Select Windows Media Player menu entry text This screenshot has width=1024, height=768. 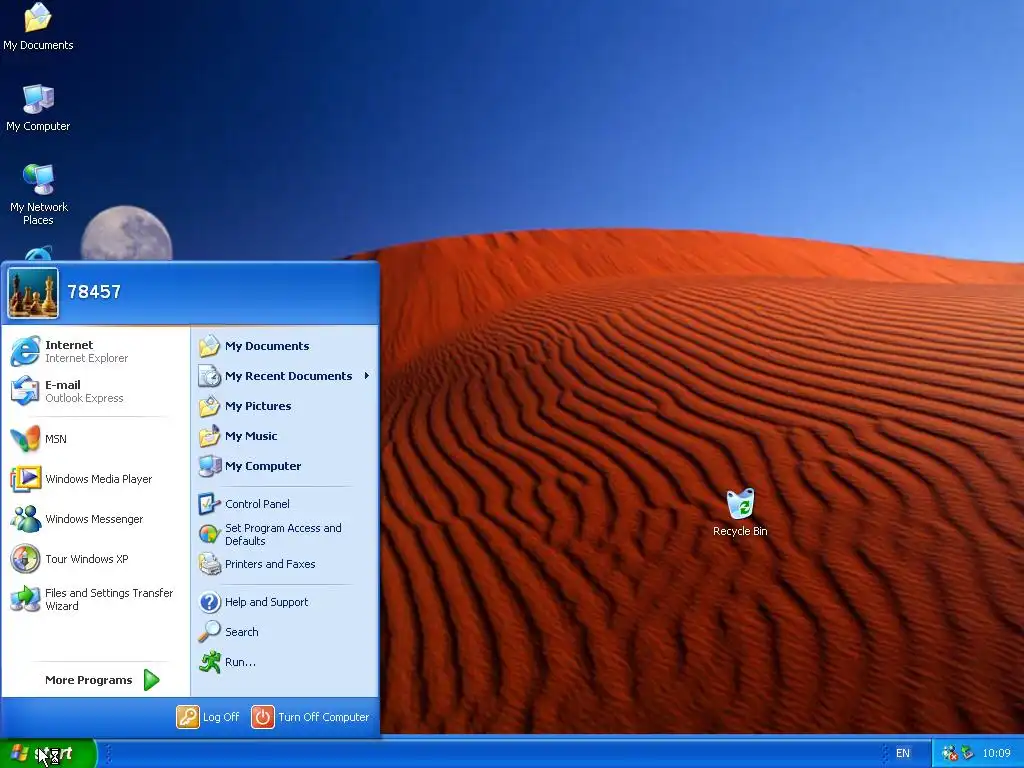tap(99, 479)
